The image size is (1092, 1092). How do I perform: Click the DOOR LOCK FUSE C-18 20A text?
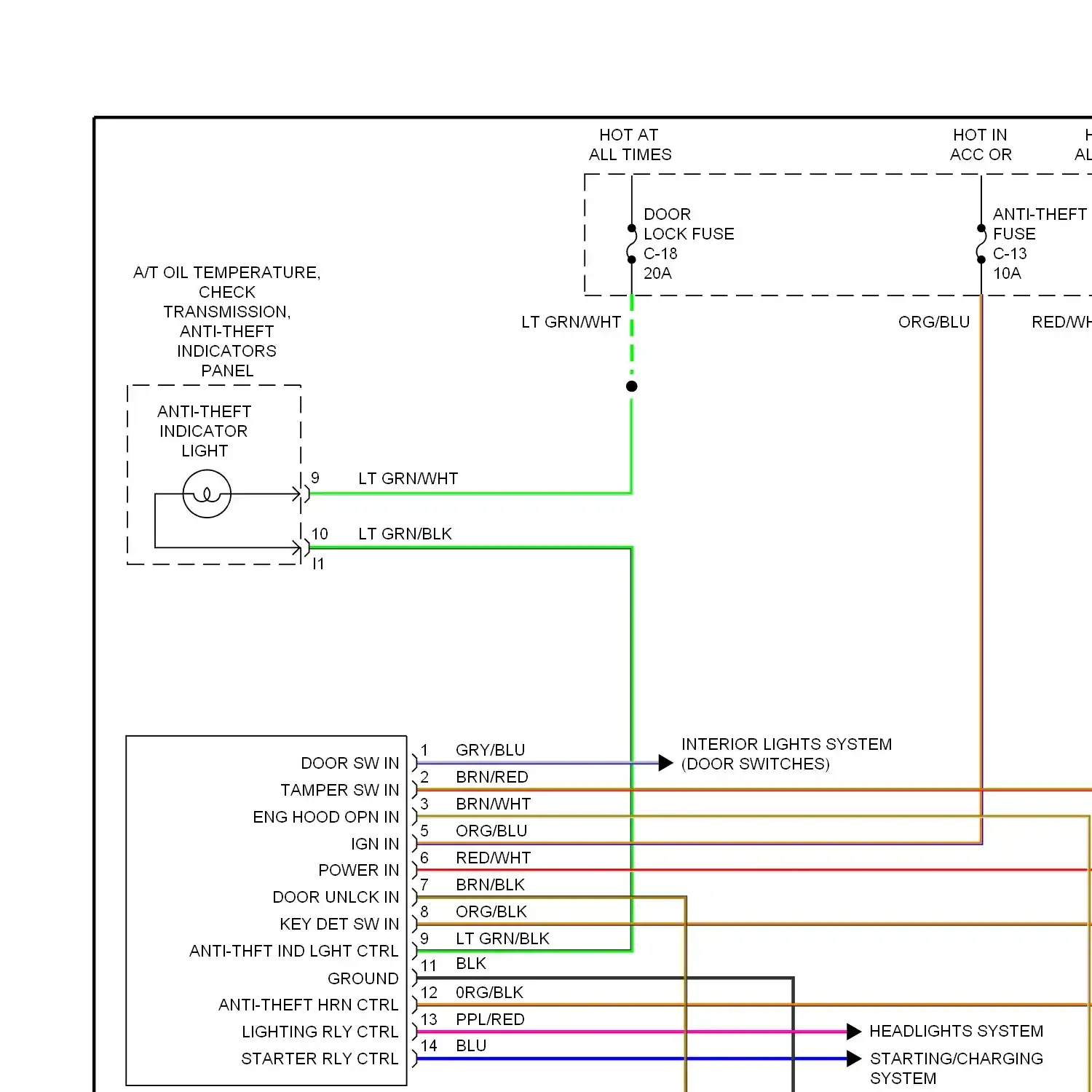click(689, 244)
